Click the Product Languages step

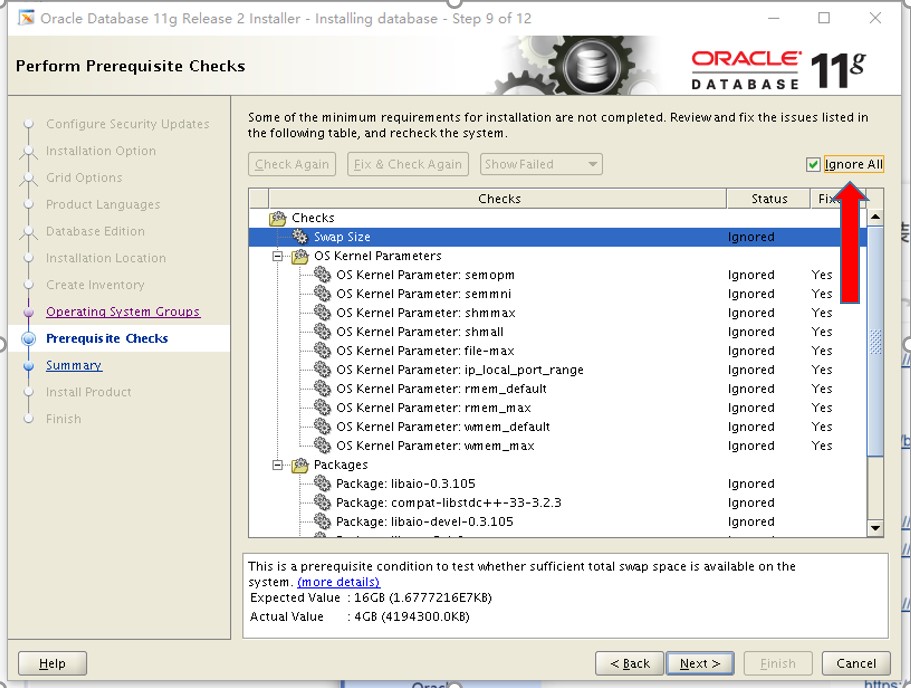[103, 205]
